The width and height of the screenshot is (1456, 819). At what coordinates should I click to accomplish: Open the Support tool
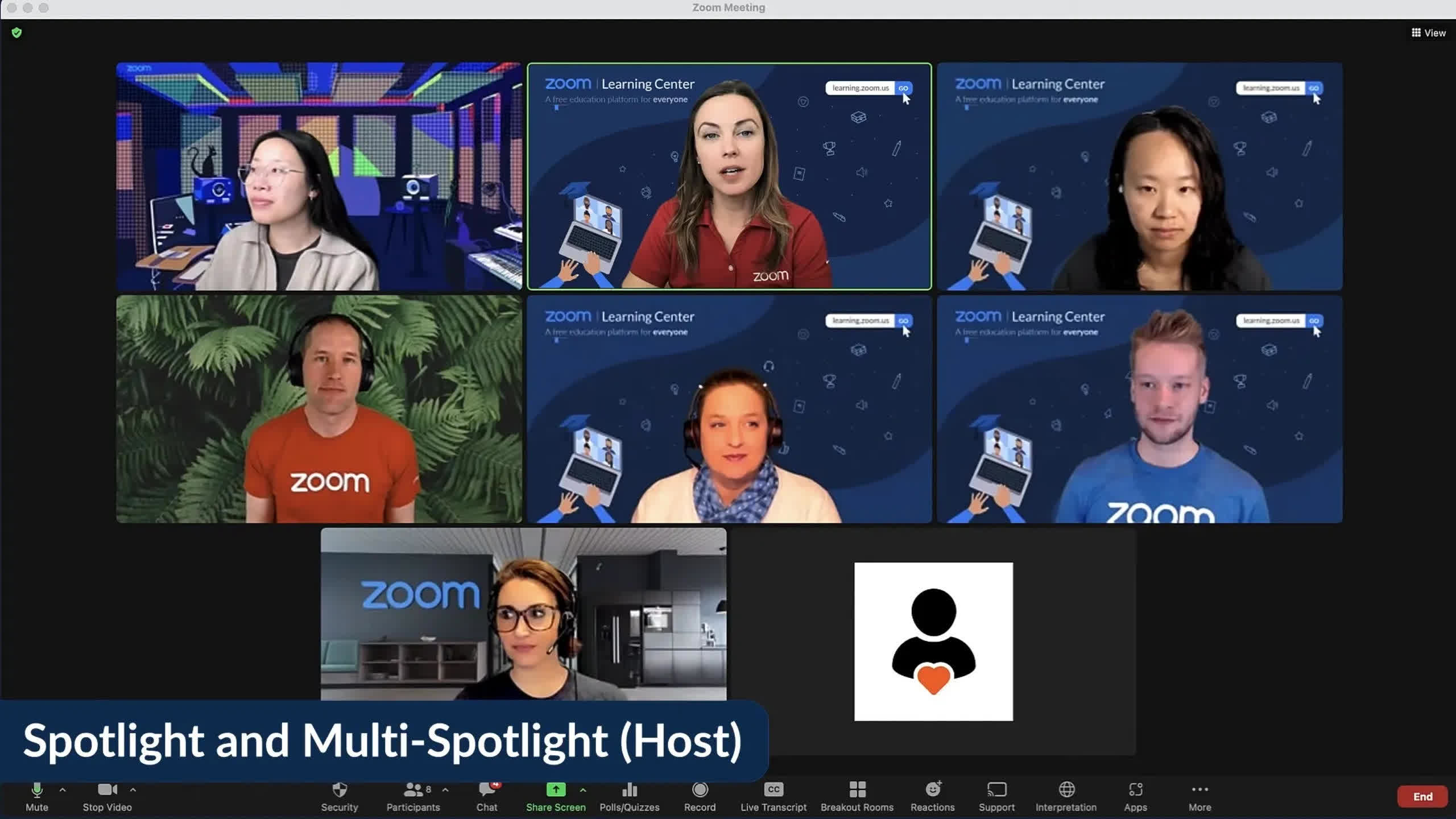996,796
